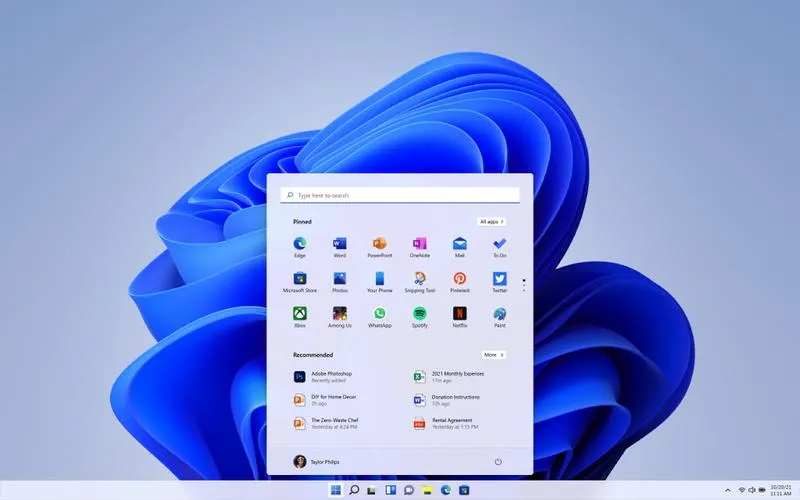800x500 pixels.
Task: Click the battery tray icon
Action: coord(762,490)
